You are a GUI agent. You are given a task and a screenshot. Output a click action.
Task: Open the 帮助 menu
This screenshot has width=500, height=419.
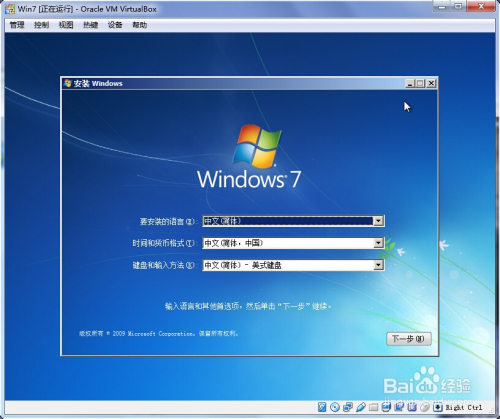pos(140,25)
